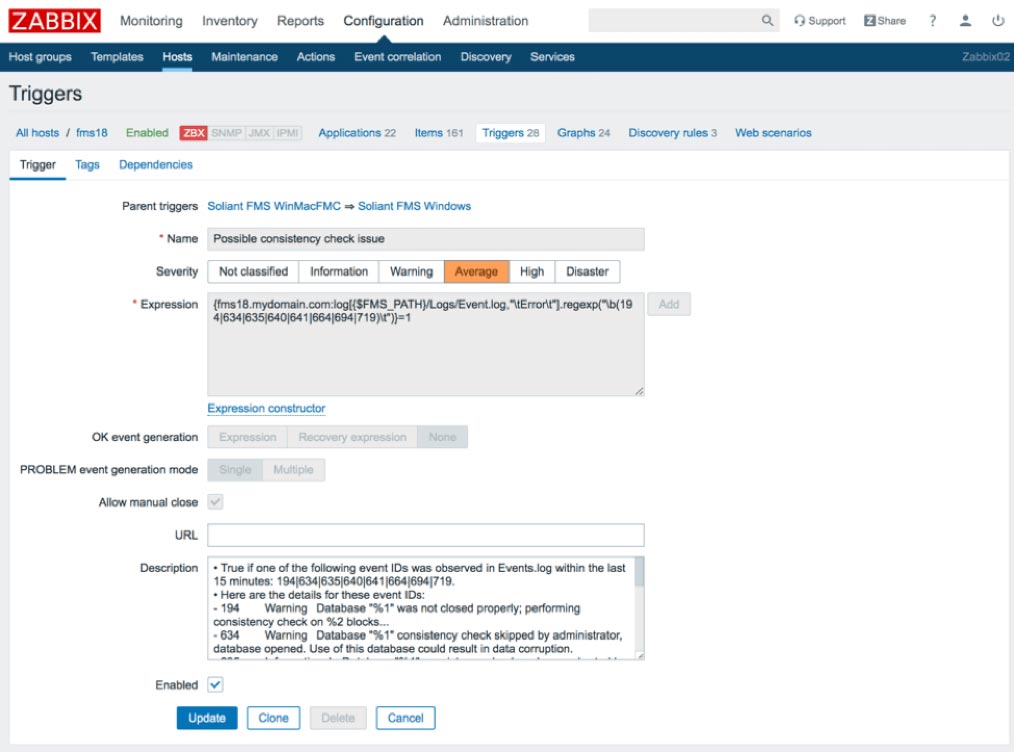Click the Share Z icon
The image size is (1014, 752).
point(870,21)
